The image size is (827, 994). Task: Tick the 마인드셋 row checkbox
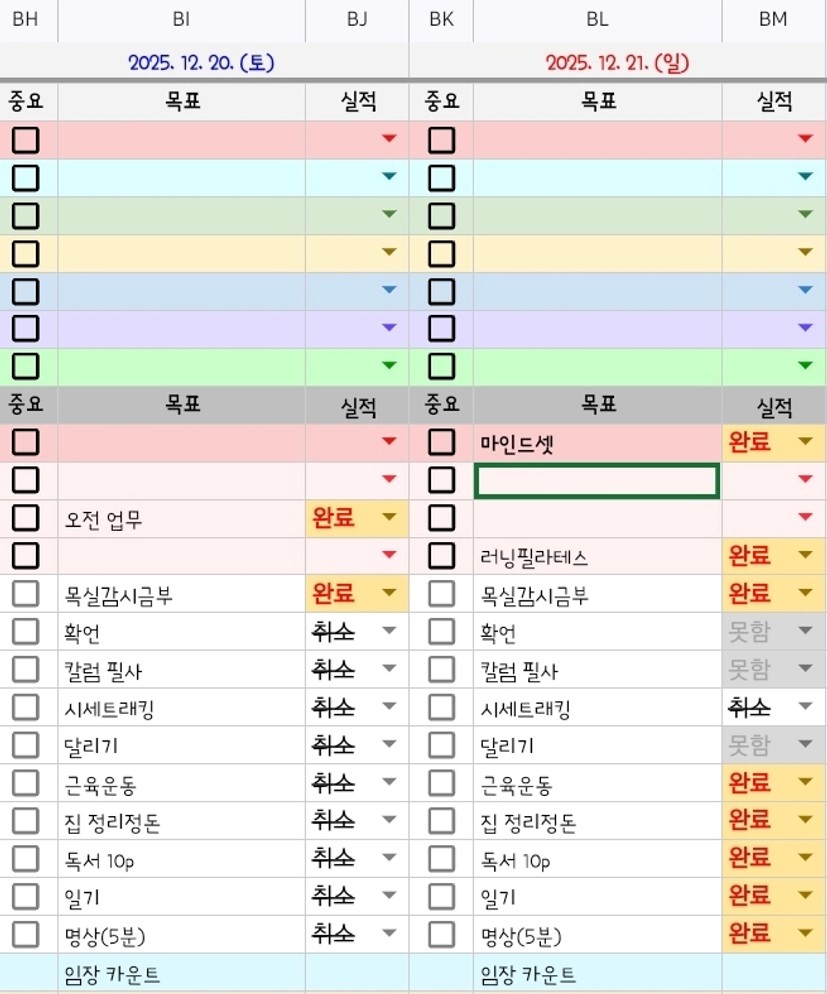441,442
